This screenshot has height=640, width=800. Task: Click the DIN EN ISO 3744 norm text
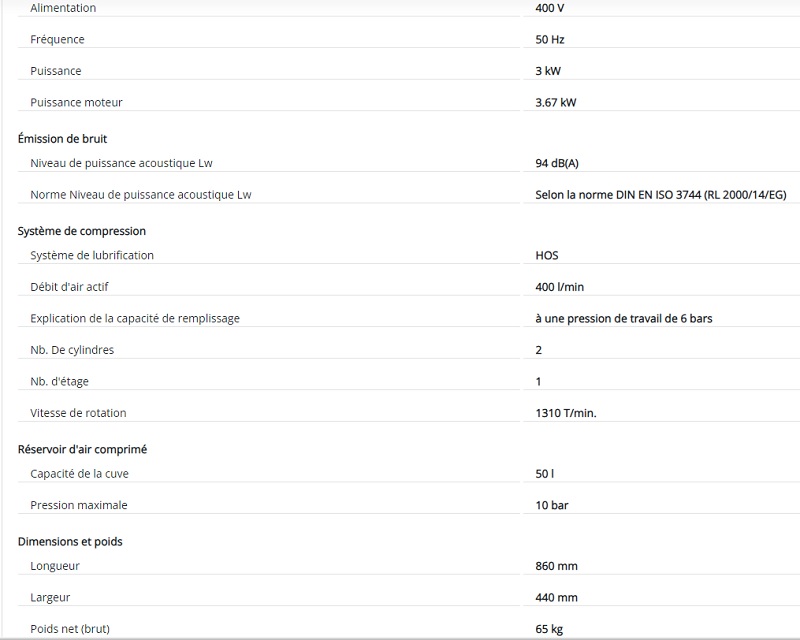pos(660,195)
